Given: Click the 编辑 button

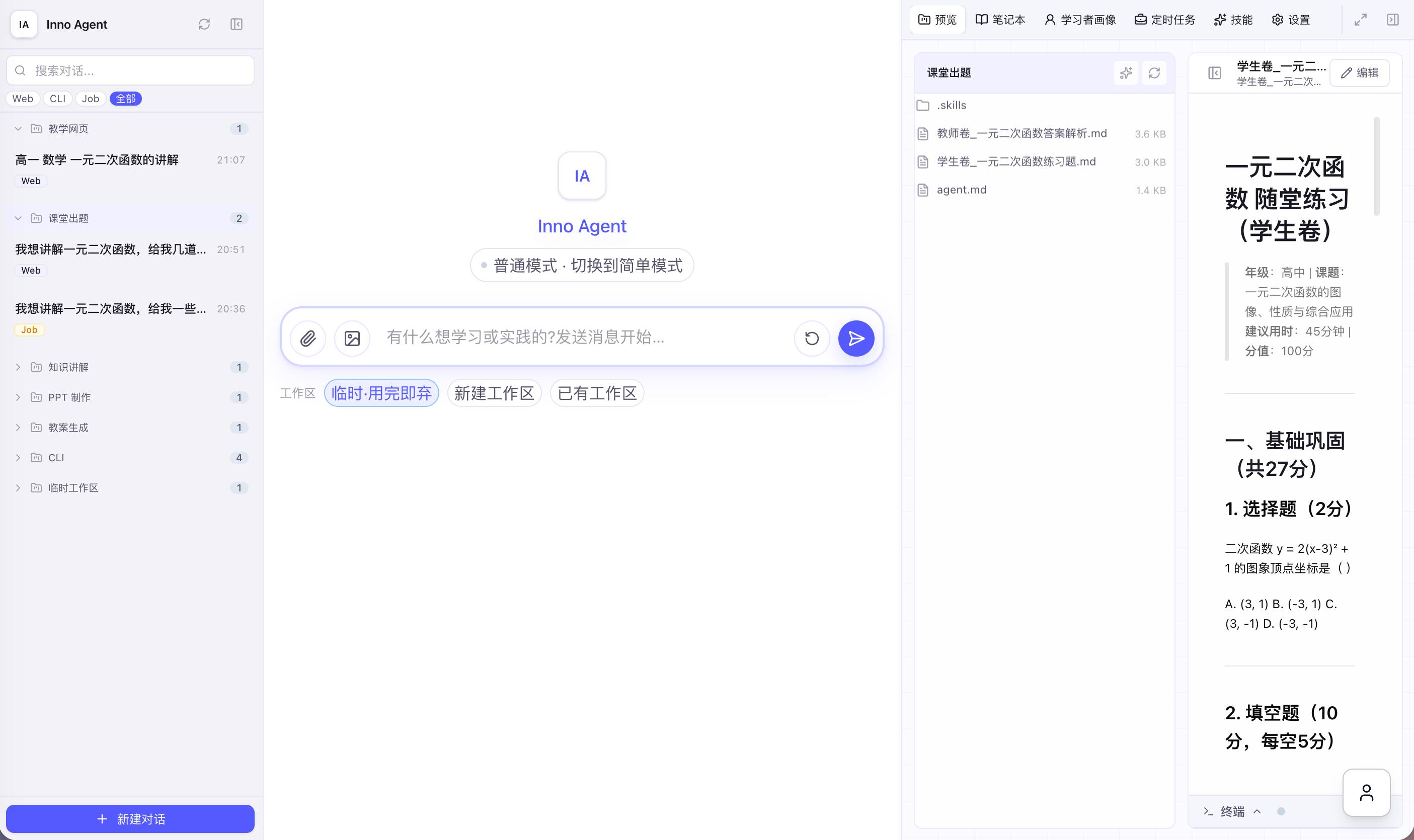Looking at the screenshot, I should 1360,73.
